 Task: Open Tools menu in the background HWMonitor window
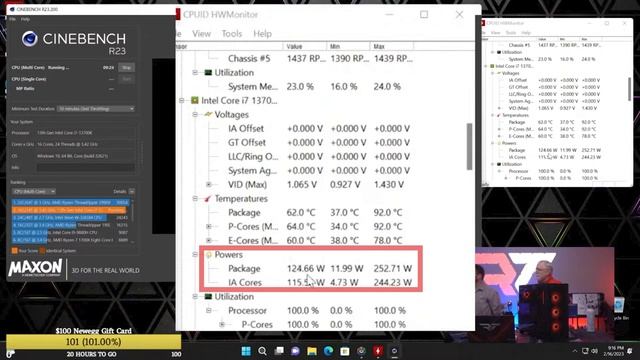point(511,33)
